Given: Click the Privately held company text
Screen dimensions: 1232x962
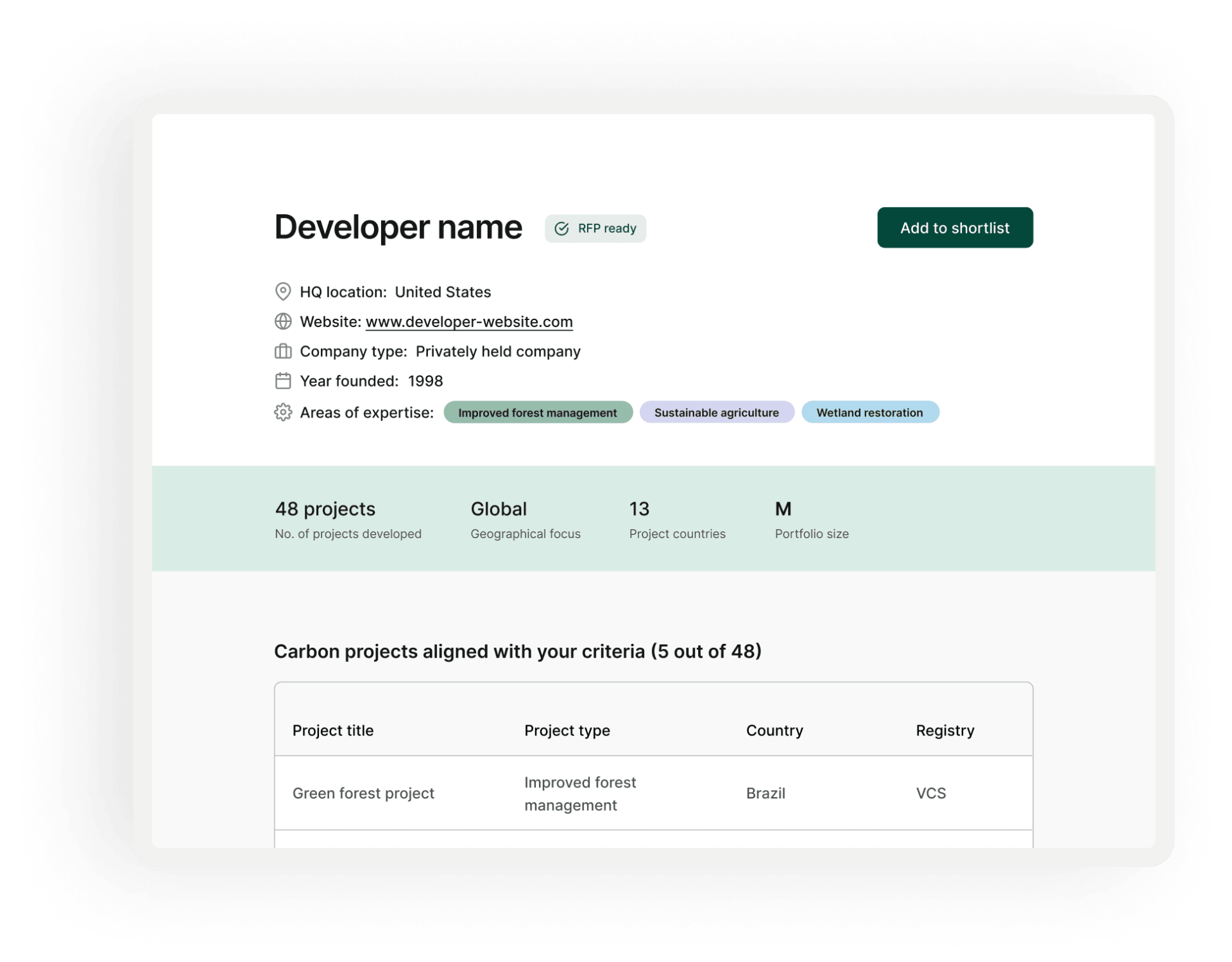Looking at the screenshot, I should coord(498,351).
